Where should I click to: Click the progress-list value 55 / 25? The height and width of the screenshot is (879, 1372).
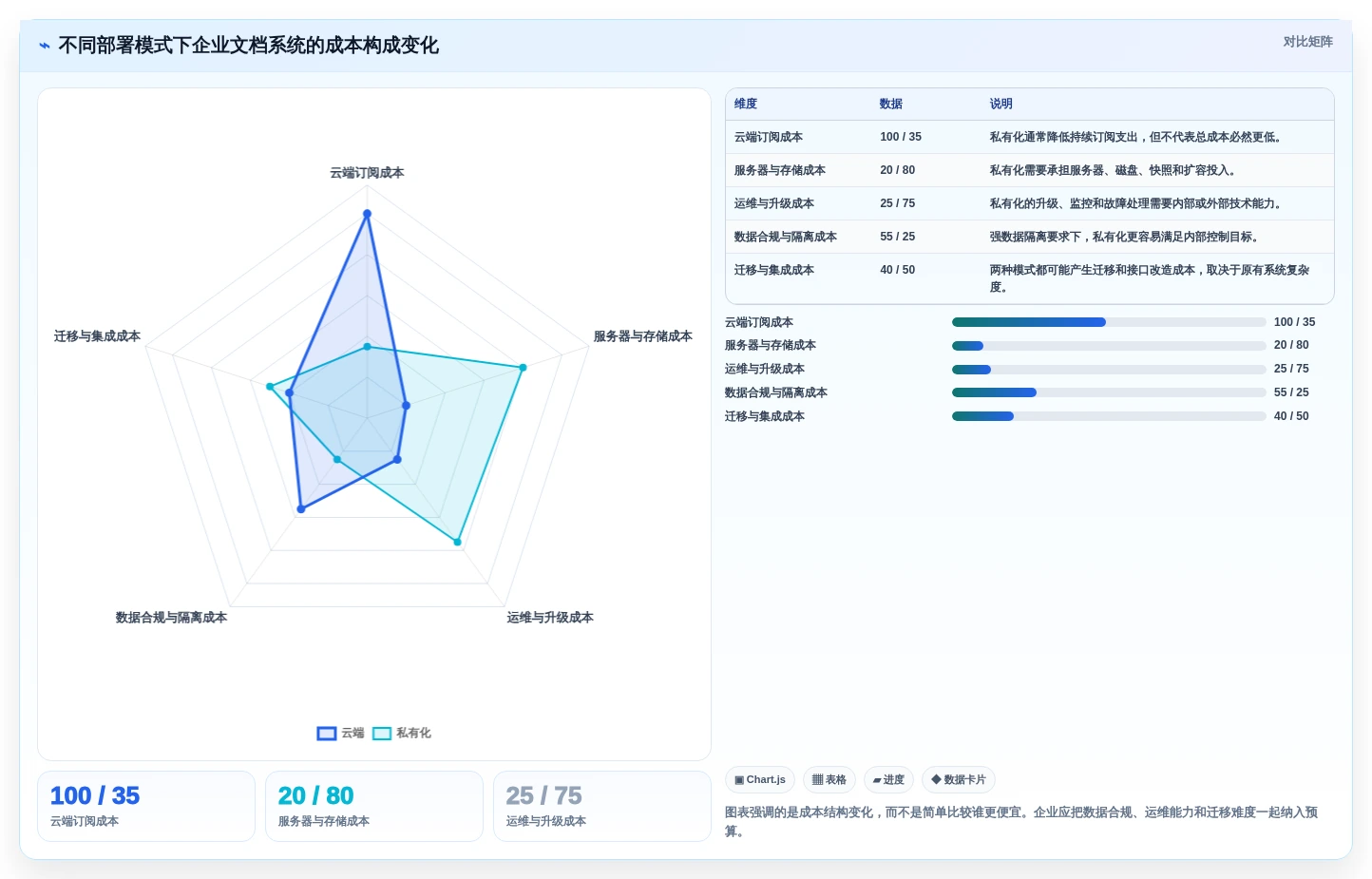click(x=1291, y=392)
